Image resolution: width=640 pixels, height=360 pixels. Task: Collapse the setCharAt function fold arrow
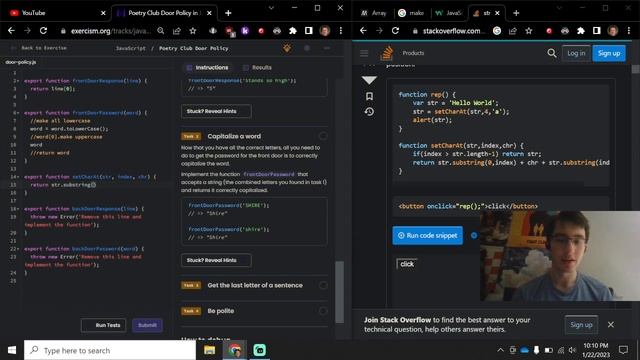[x=18, y=177]
